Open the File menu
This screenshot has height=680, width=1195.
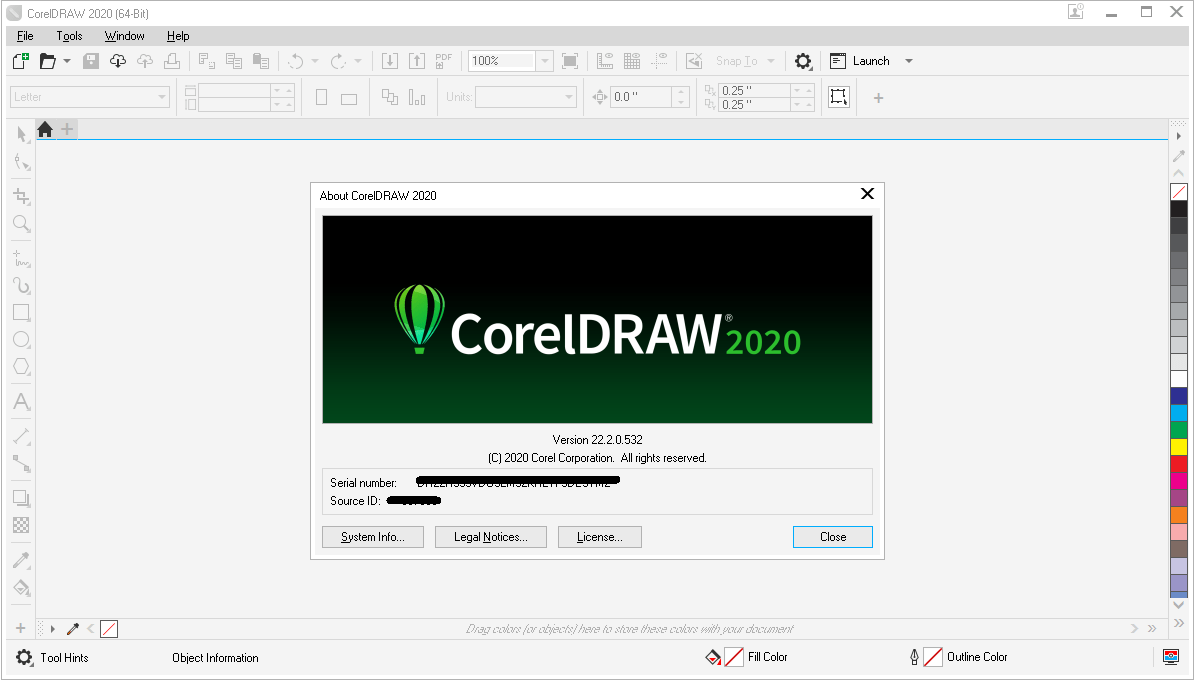[25, 36]
